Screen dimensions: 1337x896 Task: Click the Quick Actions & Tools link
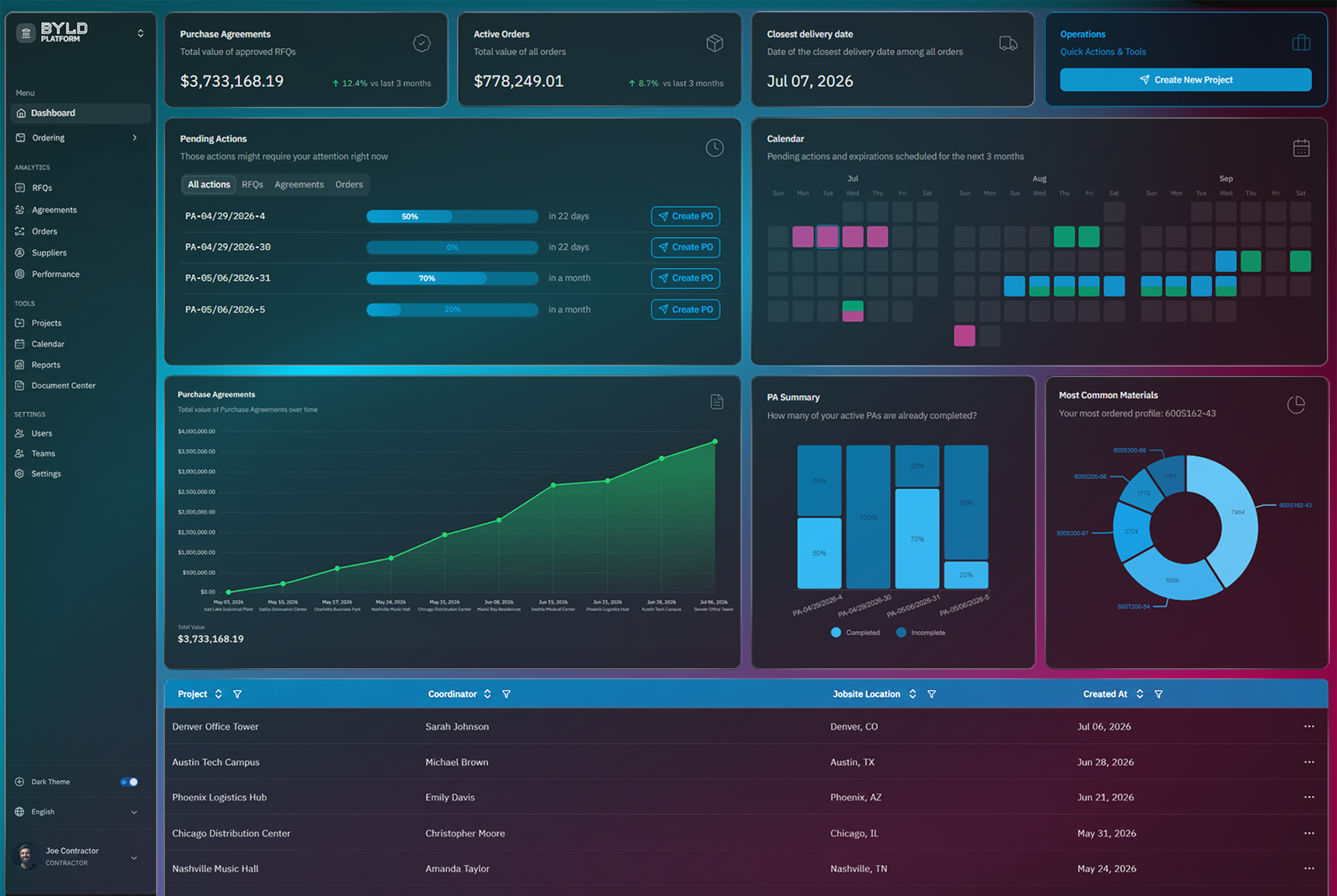(1103, 52)
